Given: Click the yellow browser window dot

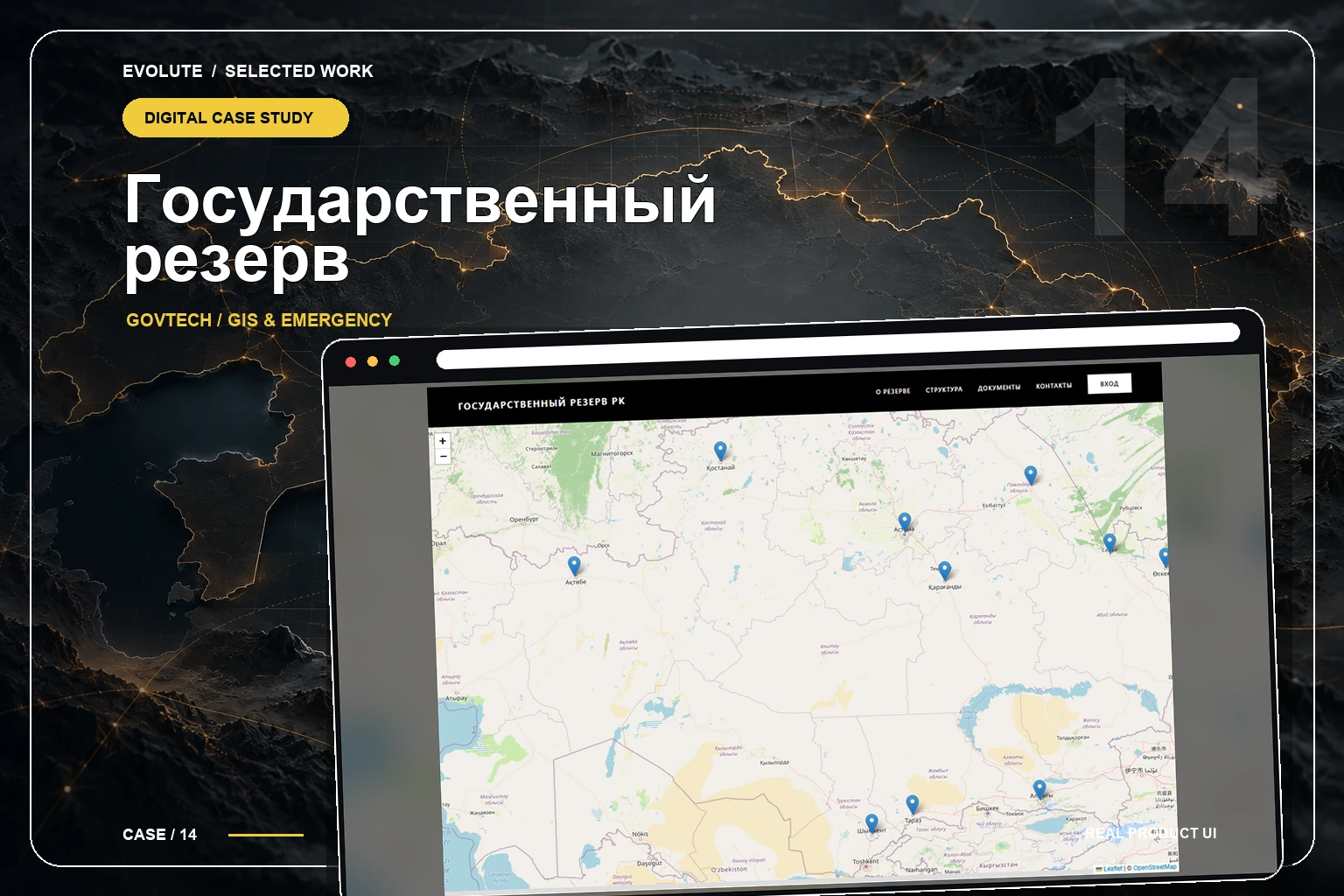Looking at the screenshot, I should (x=373, y=361).
